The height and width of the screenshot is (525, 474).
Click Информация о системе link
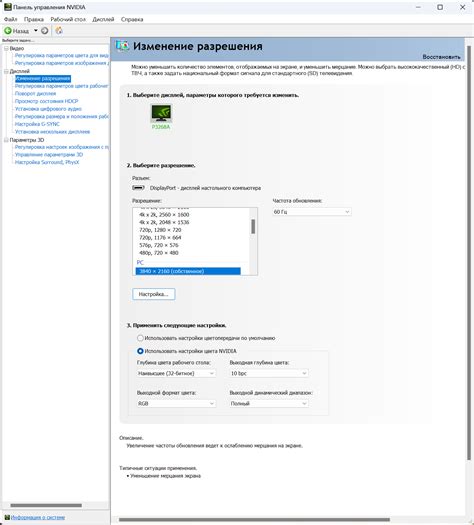pos(38,517)
